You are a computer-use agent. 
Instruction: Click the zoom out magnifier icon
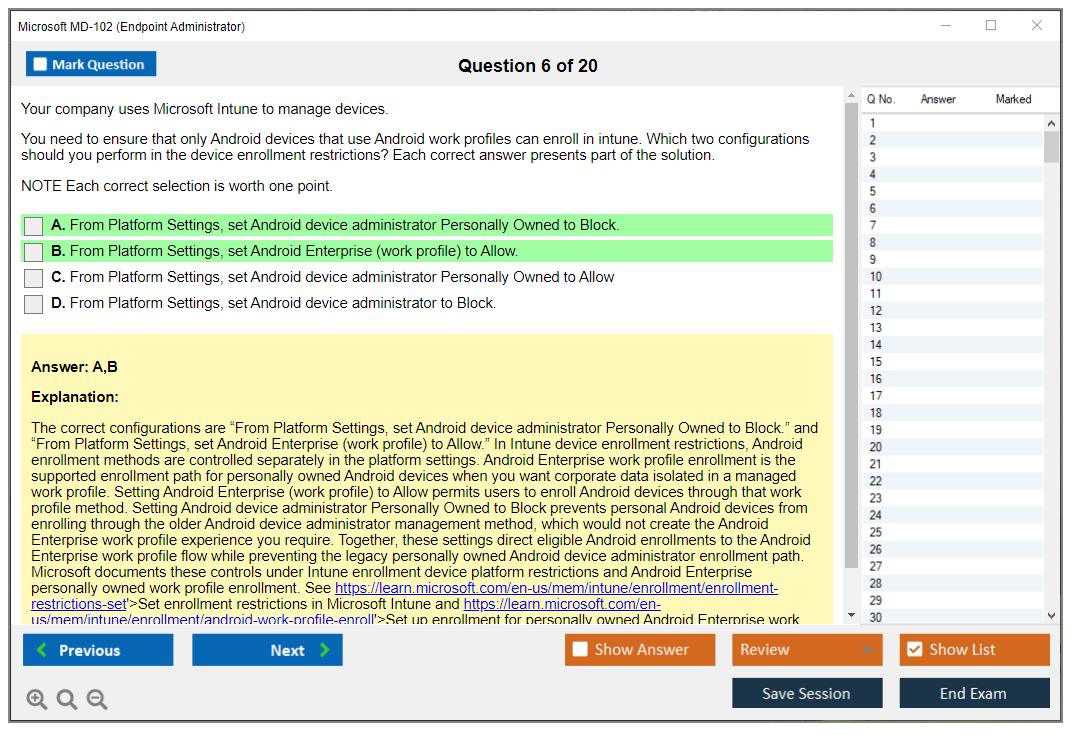pos(97,699)
